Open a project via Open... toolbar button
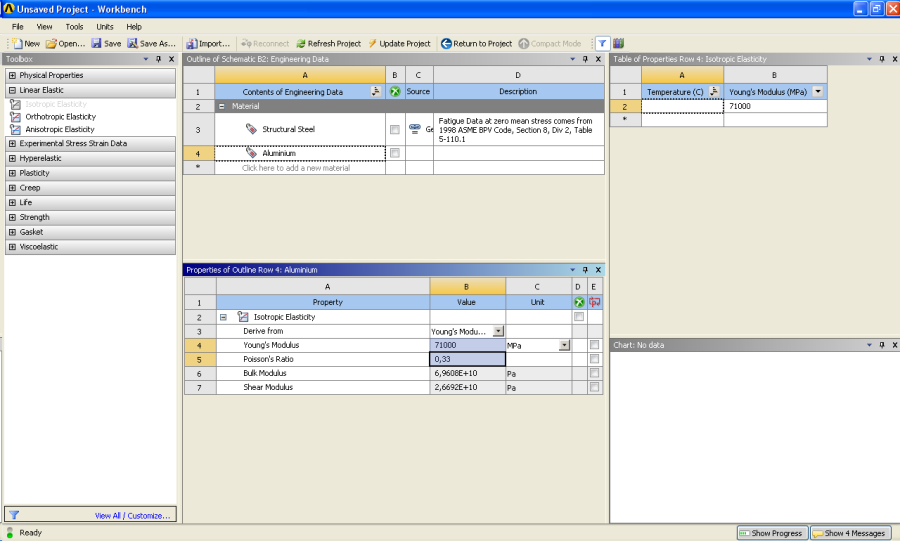This screenshot has width=900, height=541. pos(65,44)
